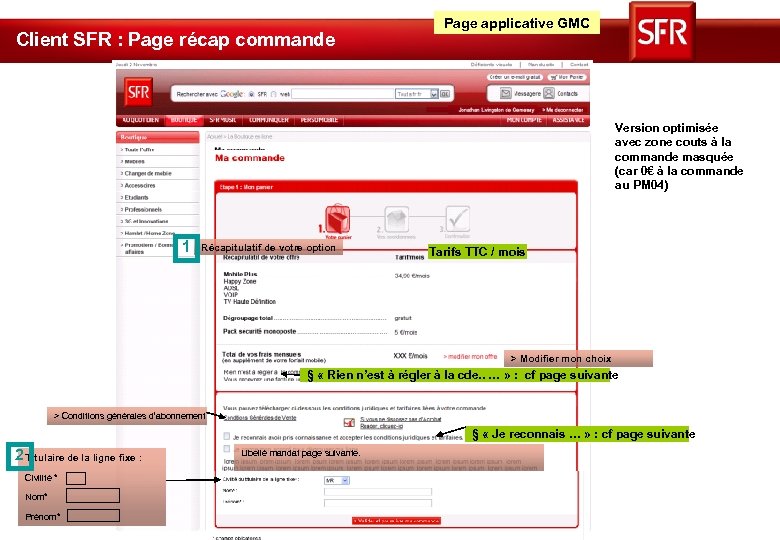Viewport: 780px width, 540px height.
Task: Click the large SFR logo on the slide
Action: click(x=662, y=31)
